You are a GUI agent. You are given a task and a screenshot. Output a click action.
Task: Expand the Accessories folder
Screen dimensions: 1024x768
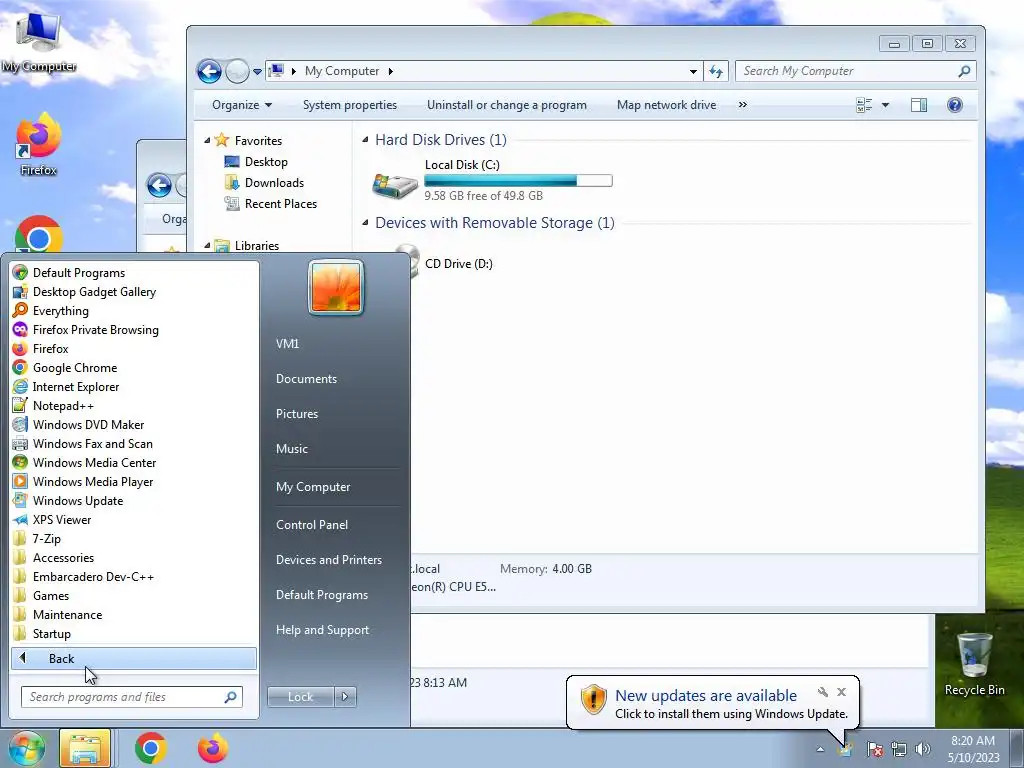pos(54,558)
